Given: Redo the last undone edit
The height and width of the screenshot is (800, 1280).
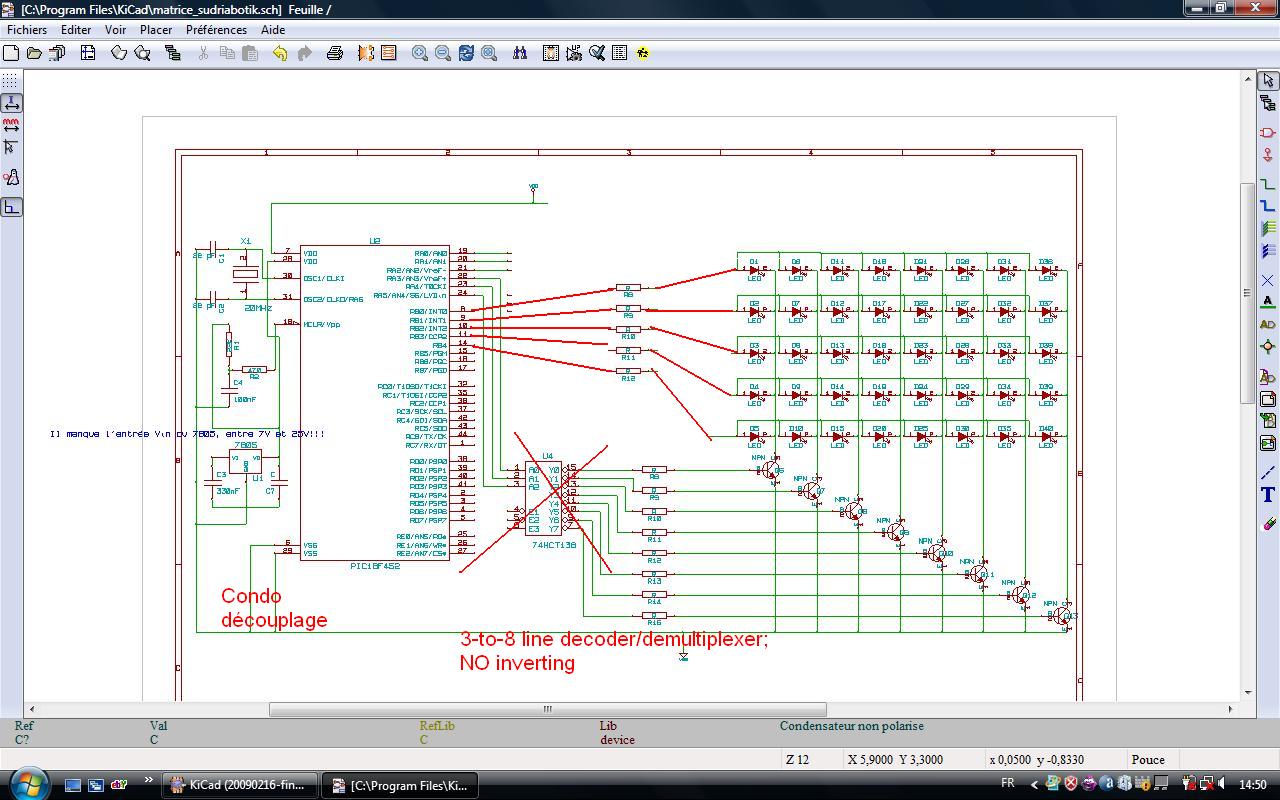Looking at the screenshot, I should click(304, 53).
